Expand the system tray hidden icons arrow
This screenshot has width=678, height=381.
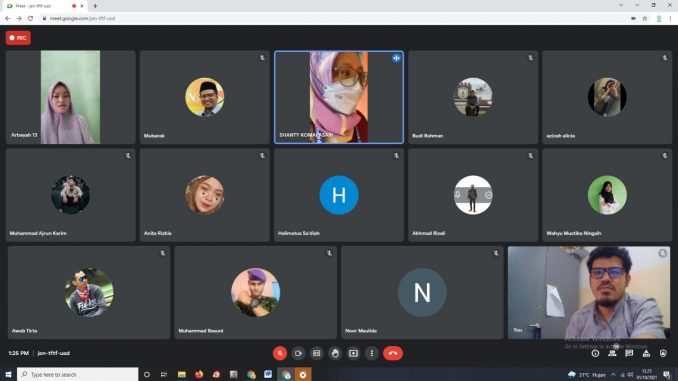pyautogui.click(x=613, y=375)
